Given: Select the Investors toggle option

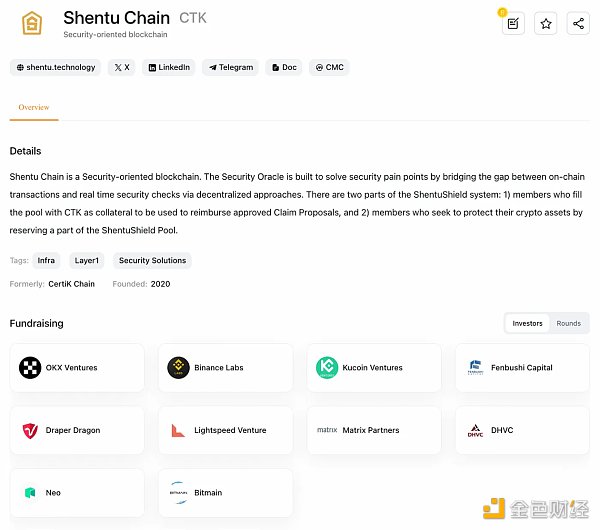Looking at the screenshot, I should (527, 323).
